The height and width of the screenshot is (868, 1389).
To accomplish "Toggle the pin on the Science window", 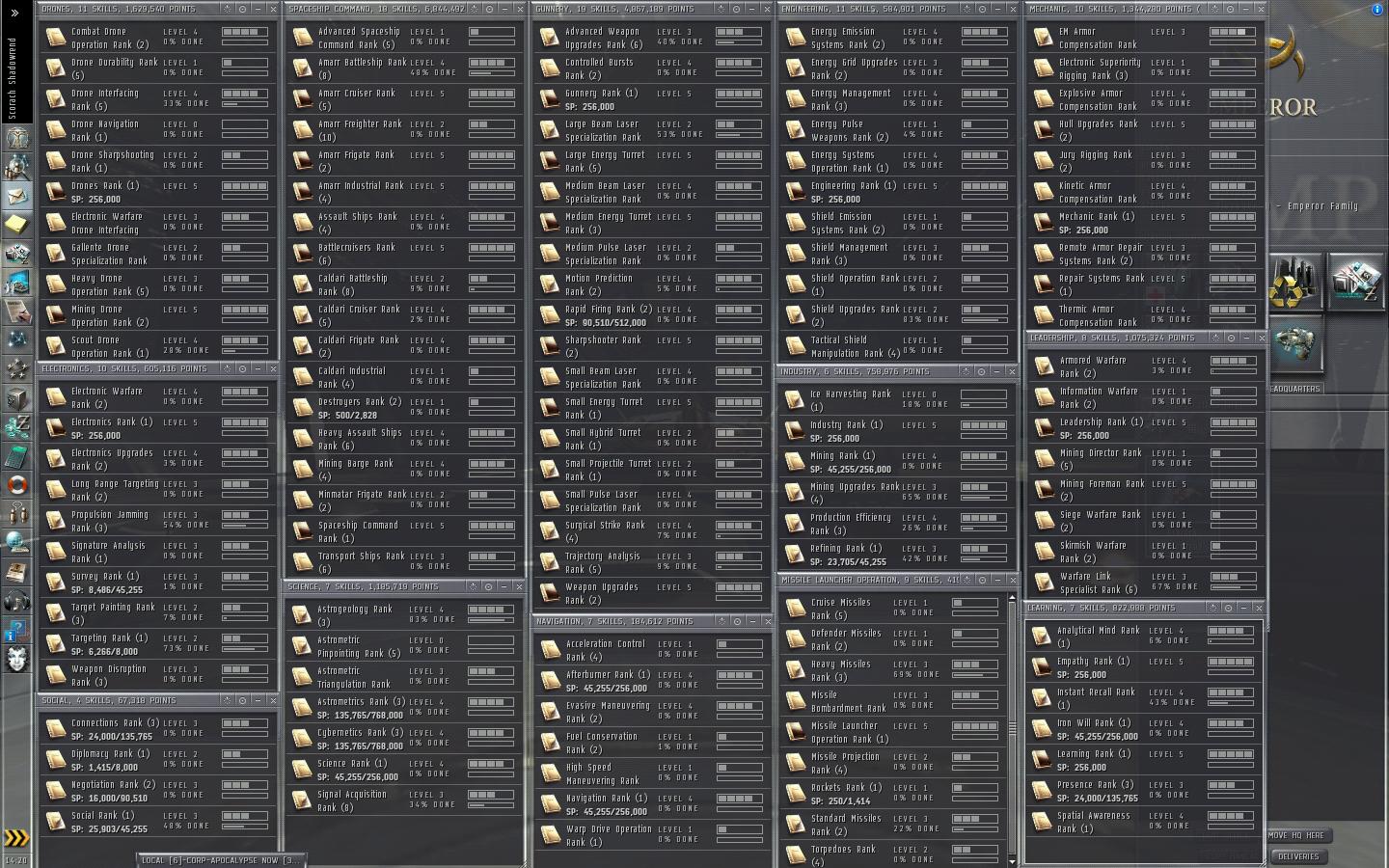I will pos(473,586).
